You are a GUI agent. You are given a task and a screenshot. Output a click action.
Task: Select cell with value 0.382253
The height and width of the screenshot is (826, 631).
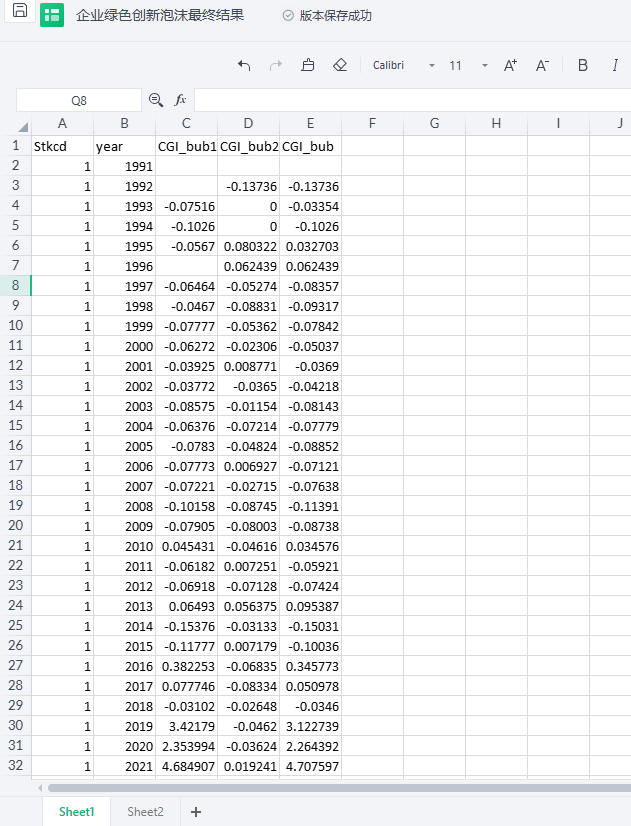point(186,666)
